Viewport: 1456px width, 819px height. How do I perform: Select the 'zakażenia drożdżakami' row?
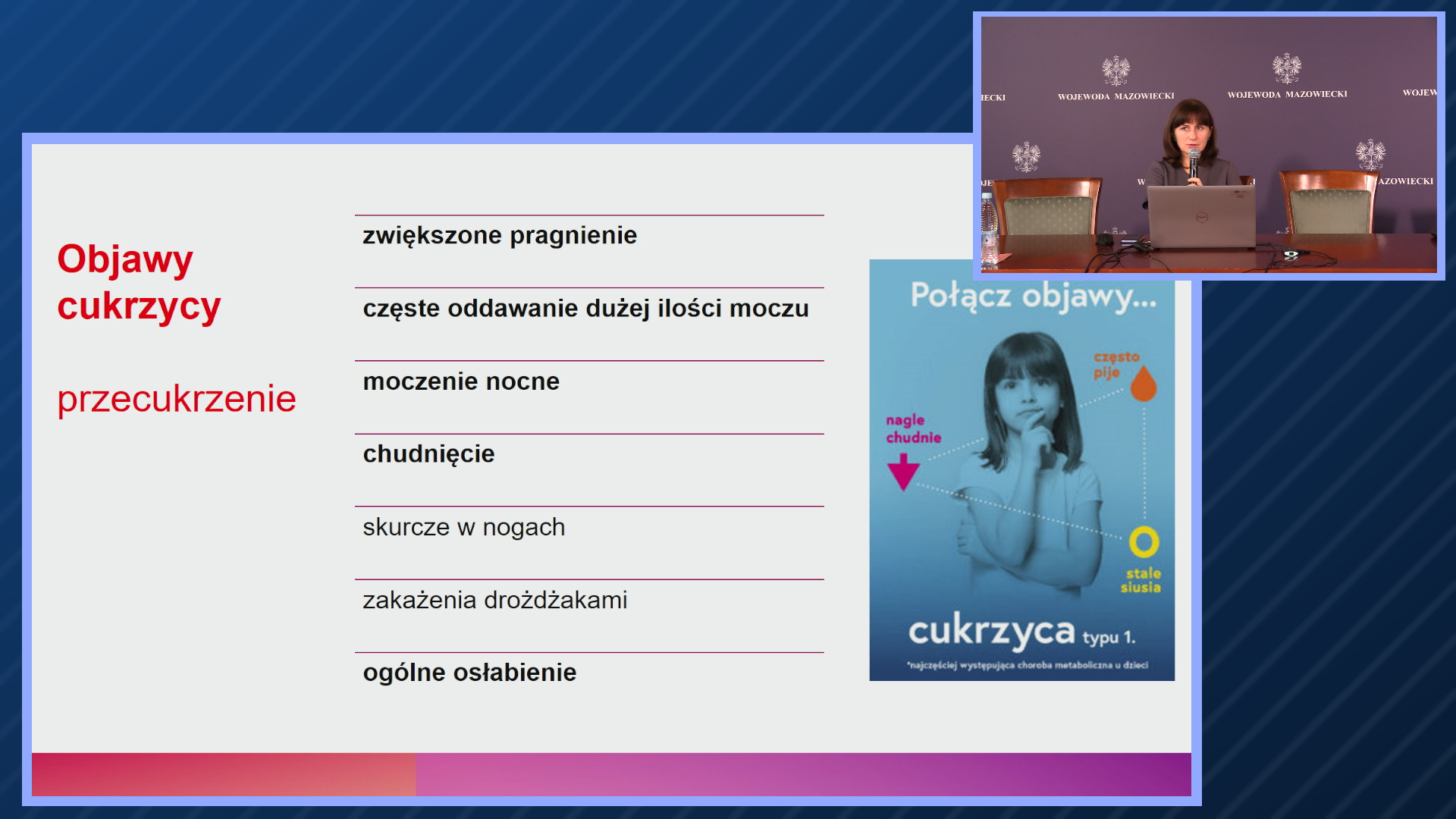494,600
